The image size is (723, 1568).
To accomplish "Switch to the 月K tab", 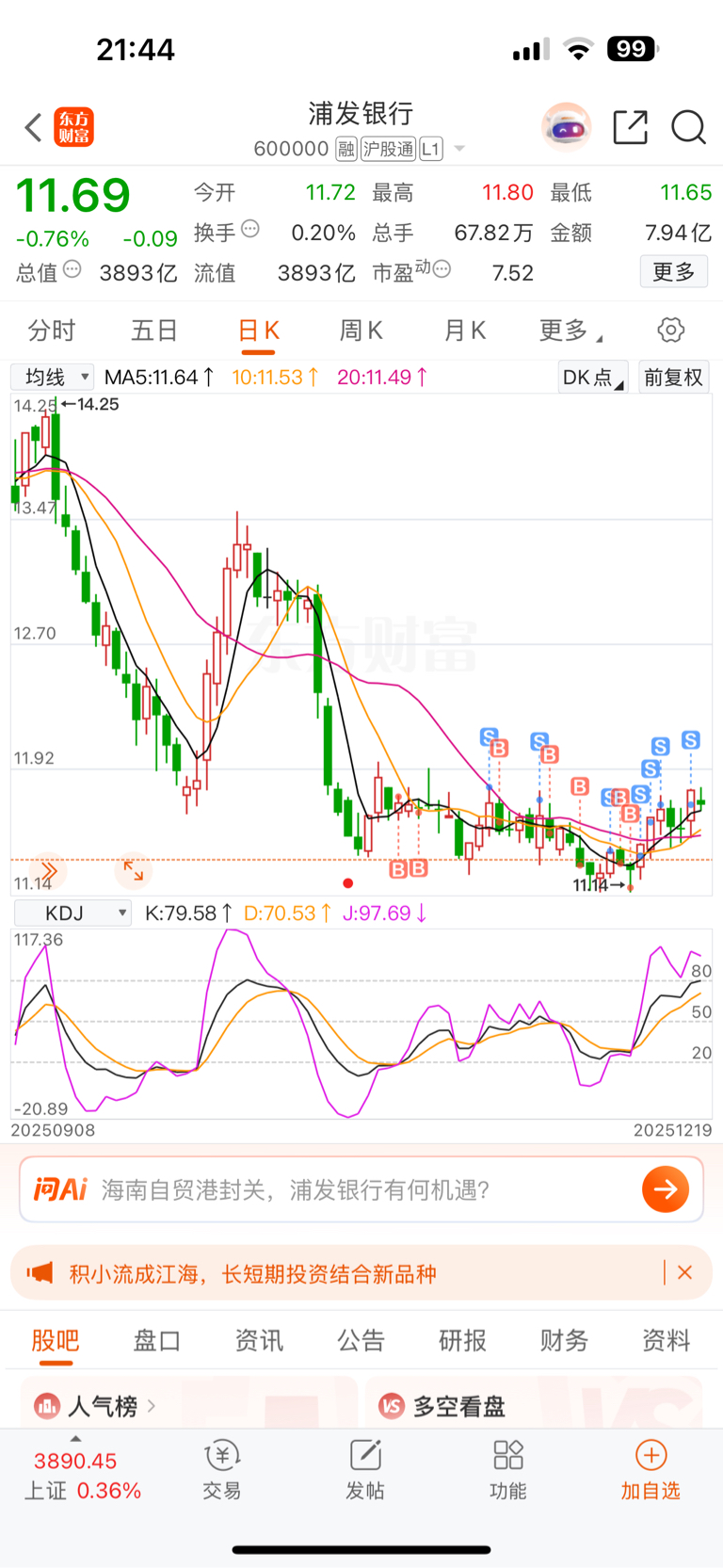I will [x=464, y=331].
